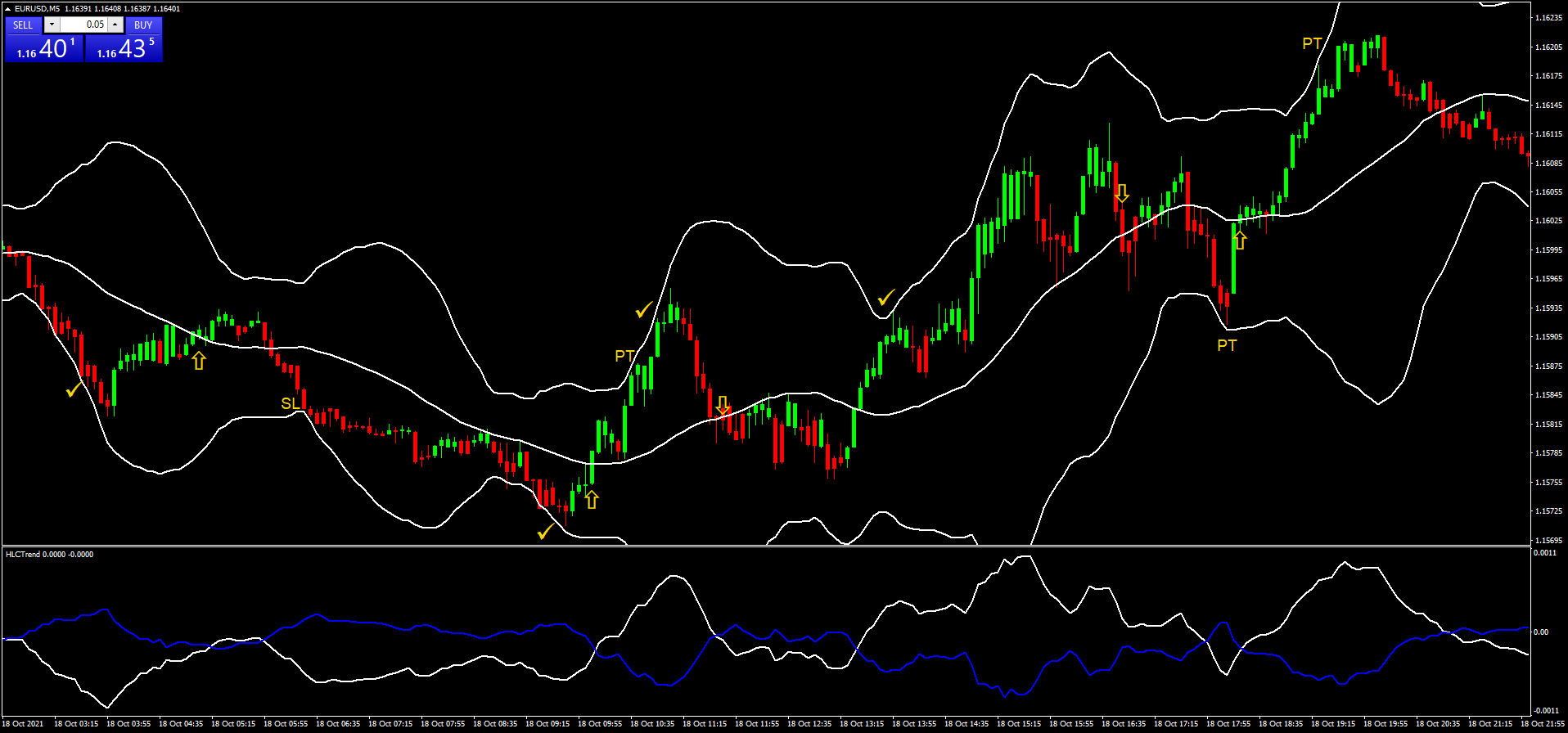
Task: Select the yellow down arrow near 11:15
Action: point(723,405)
